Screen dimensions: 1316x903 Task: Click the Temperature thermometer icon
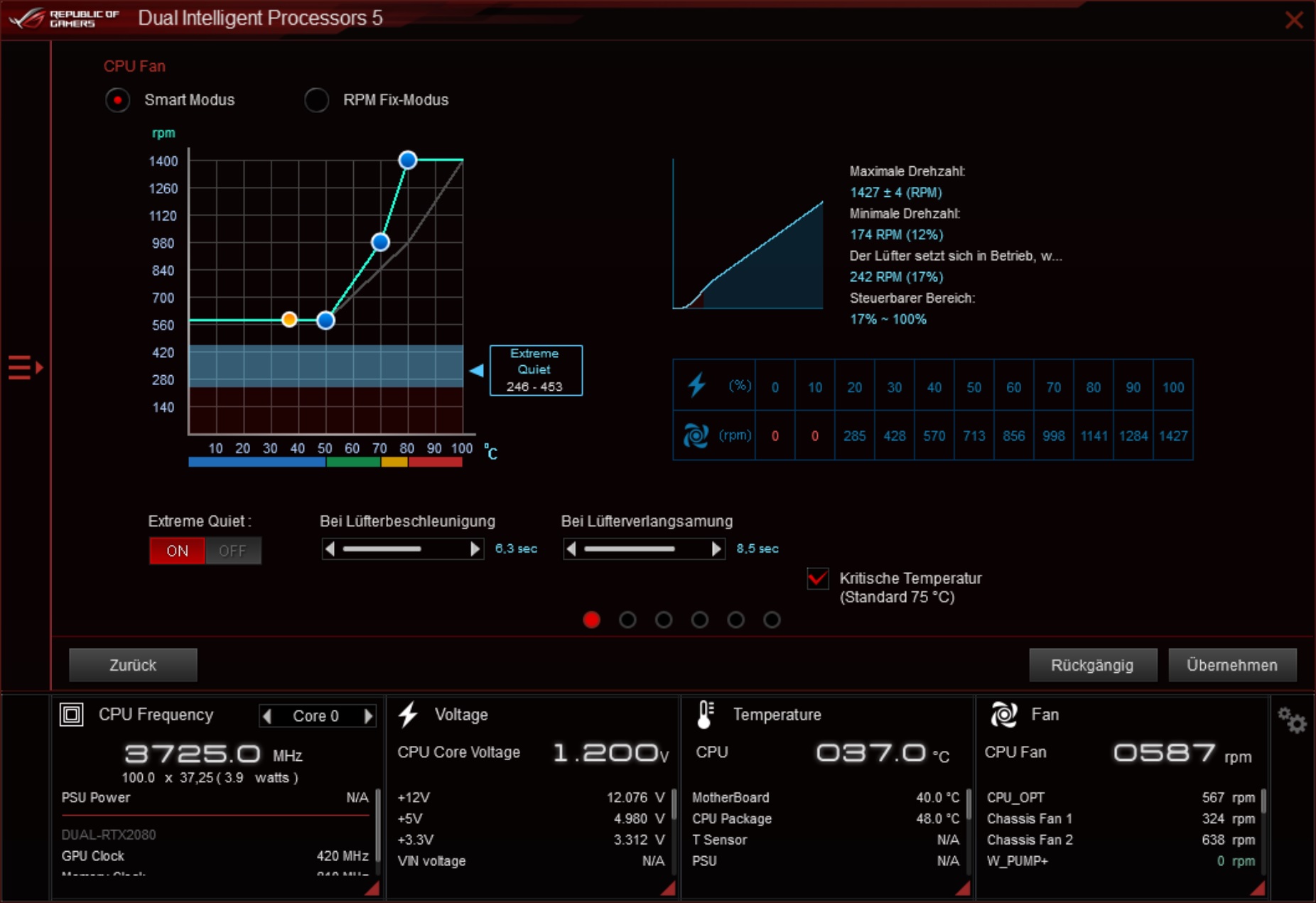click(x=705, y=715)
